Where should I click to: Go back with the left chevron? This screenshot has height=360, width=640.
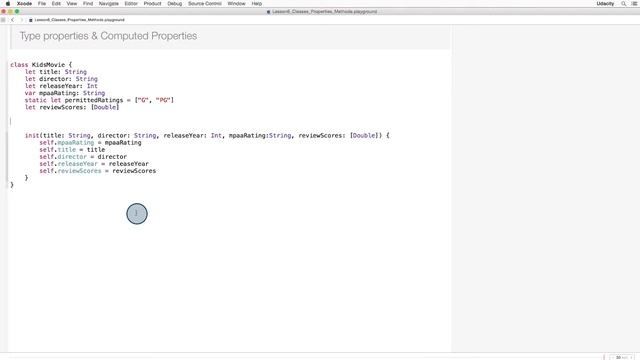coord(12,20)
